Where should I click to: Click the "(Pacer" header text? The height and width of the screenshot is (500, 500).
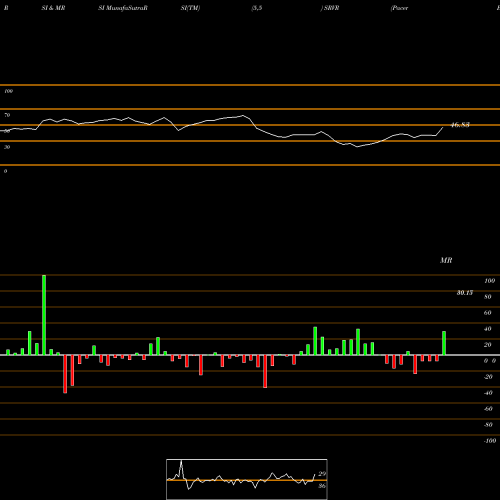click(399, 8)
